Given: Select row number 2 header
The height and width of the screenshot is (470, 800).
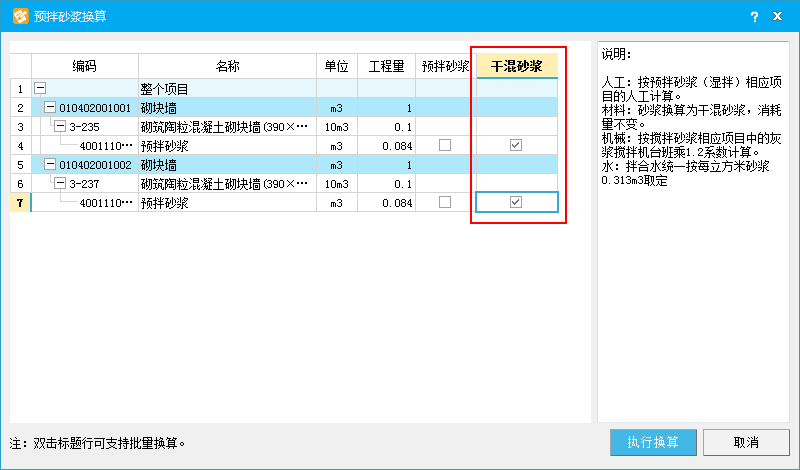Looking at the screenshot, I should (20, 107).
